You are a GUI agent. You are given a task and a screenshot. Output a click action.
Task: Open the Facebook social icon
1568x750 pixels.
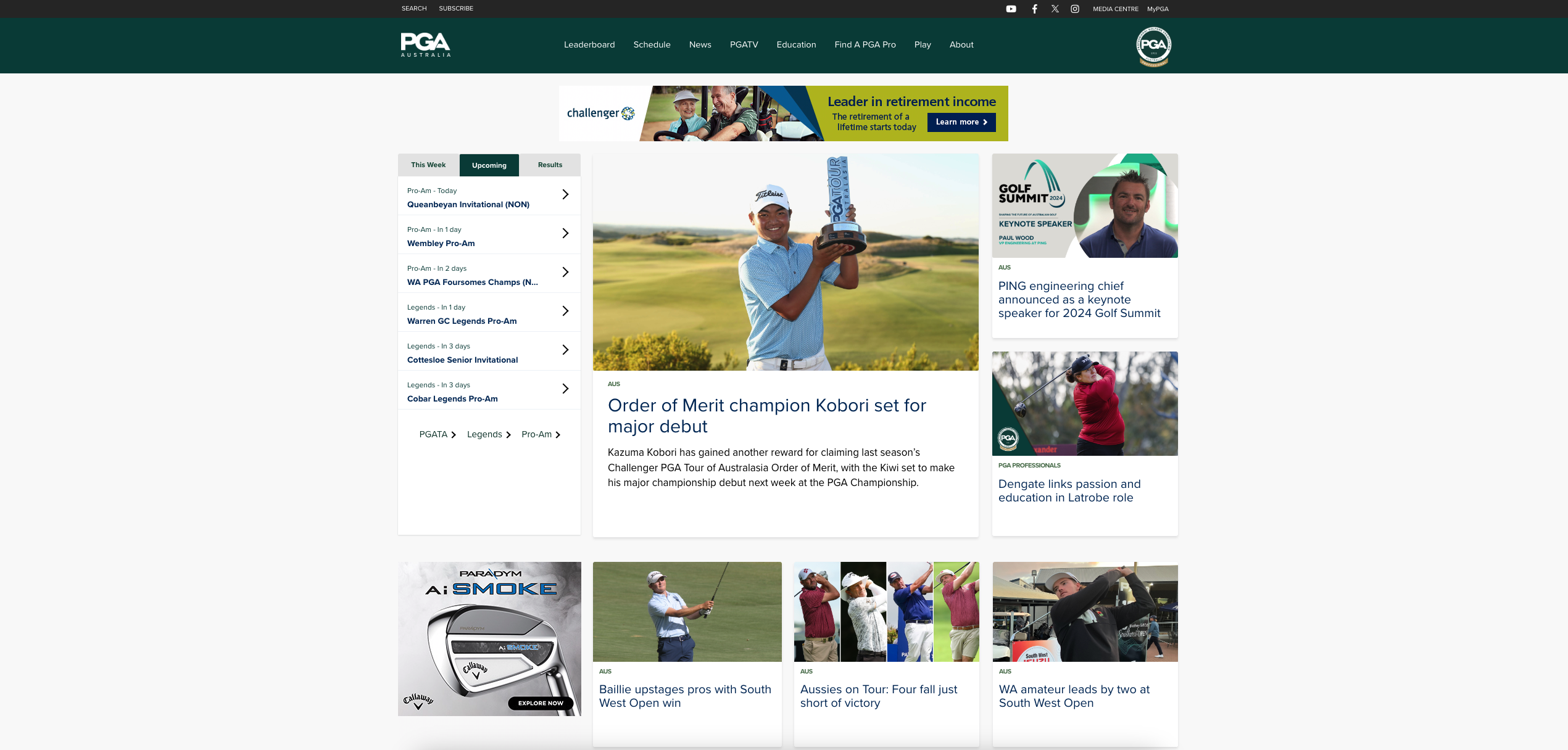tap(1034, 9)
